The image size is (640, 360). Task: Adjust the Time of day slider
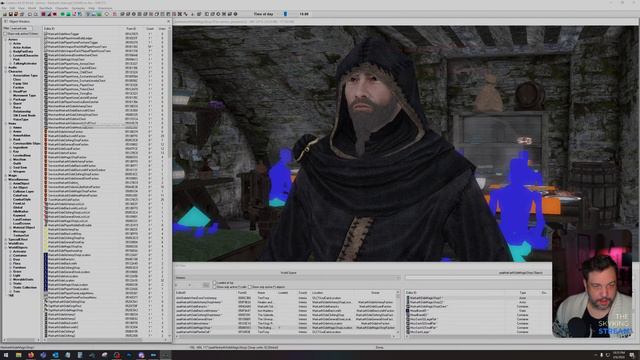285,14
